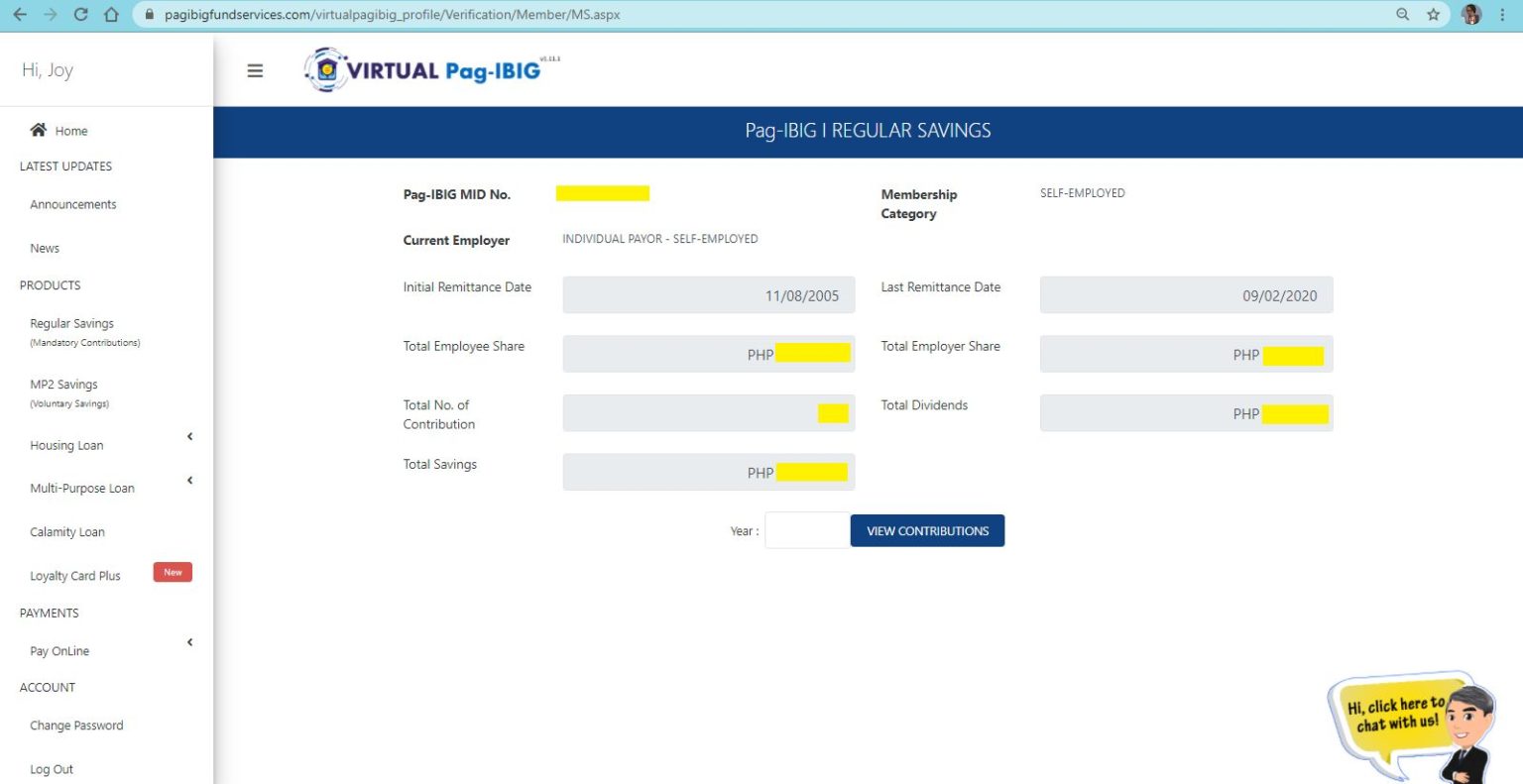Select MP2 Savings from the sidebar
Image resolution: width=1523 pixels, height=784 pixels.
63,384
